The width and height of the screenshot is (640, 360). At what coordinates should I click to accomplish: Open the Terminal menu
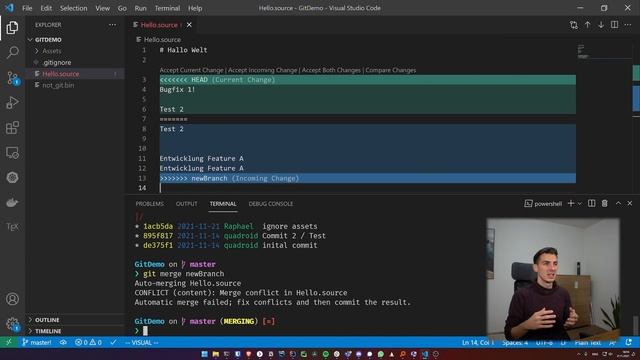coord(167,8)
